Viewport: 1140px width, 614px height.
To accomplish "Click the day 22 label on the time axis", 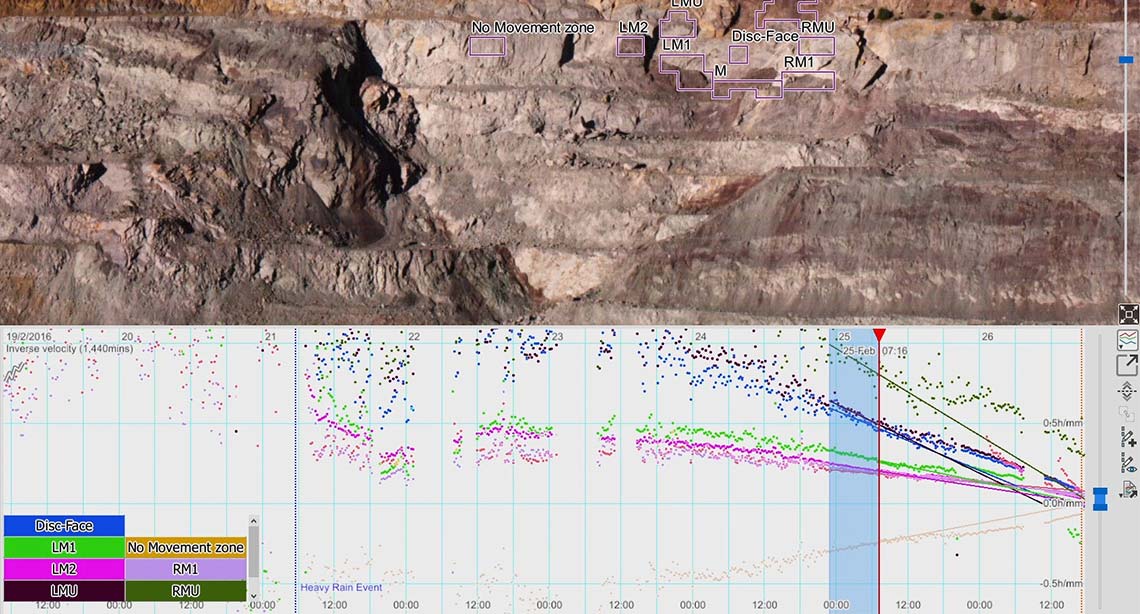I will click(414, 336).
